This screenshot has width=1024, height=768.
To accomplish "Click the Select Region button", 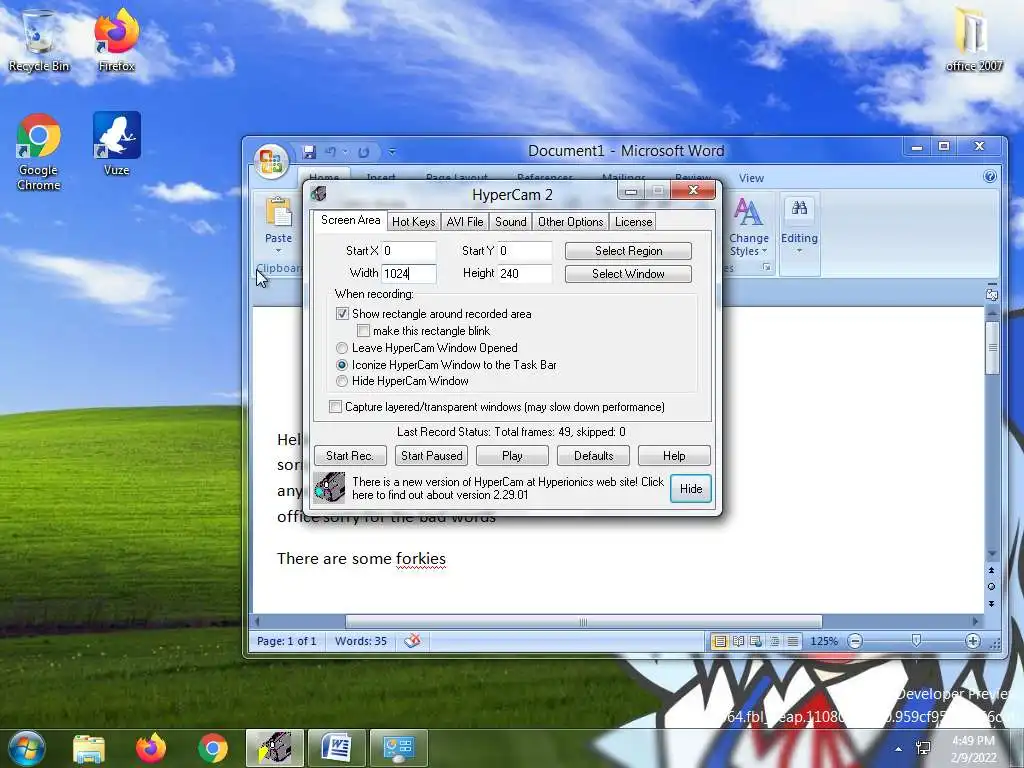I will (x=628, y=251).
